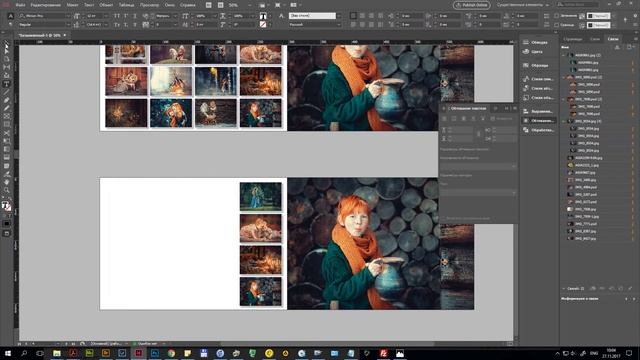
Task: Apply Strikethrough formatting
Action: tap(135, 25)
